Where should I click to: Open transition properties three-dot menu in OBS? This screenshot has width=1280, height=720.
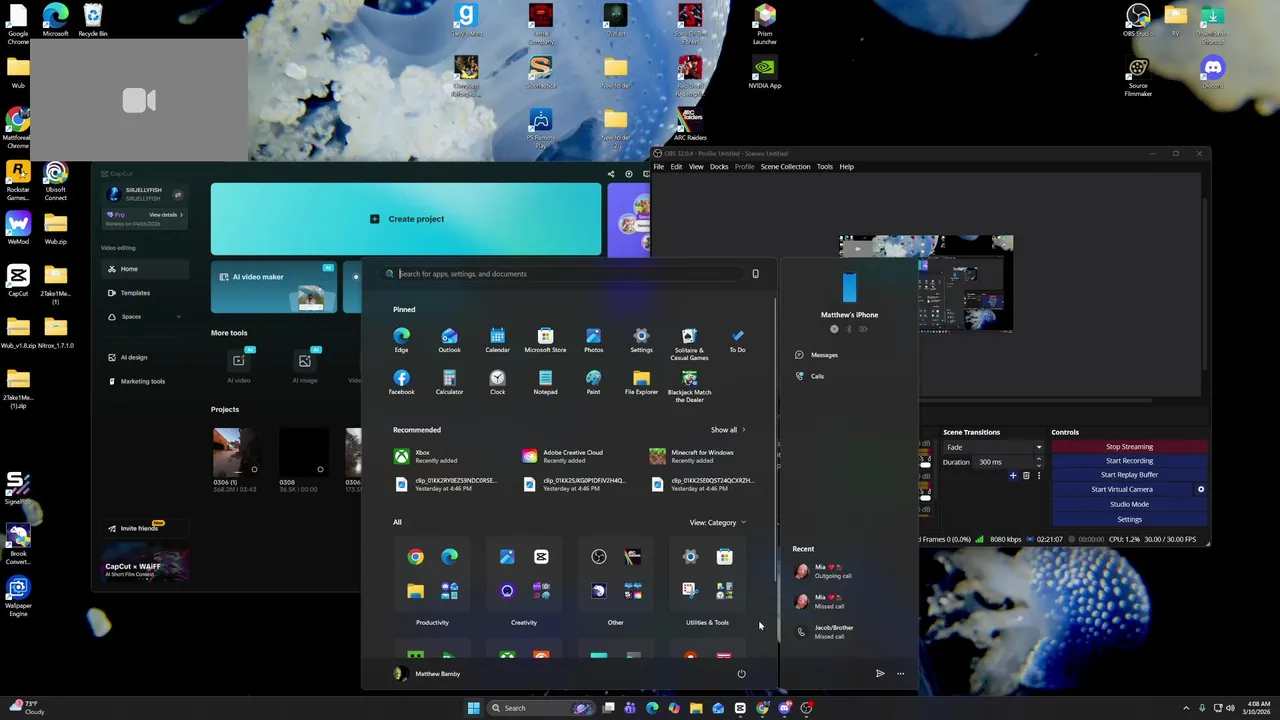1039,476
